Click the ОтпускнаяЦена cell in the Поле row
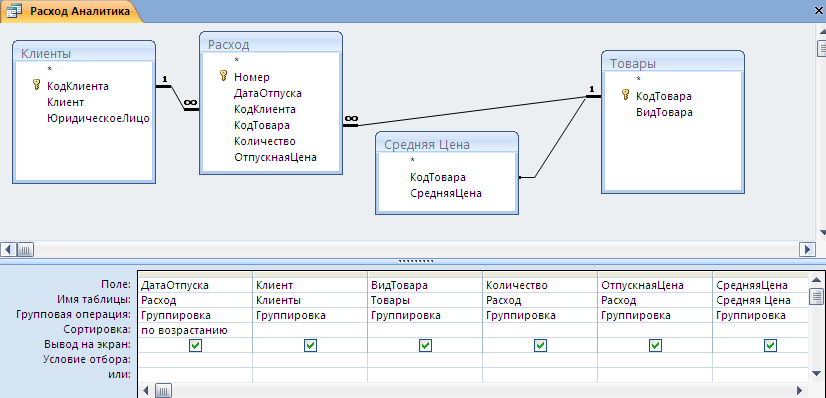This screenshot has width=826, height=398. (x=655, y=285)
